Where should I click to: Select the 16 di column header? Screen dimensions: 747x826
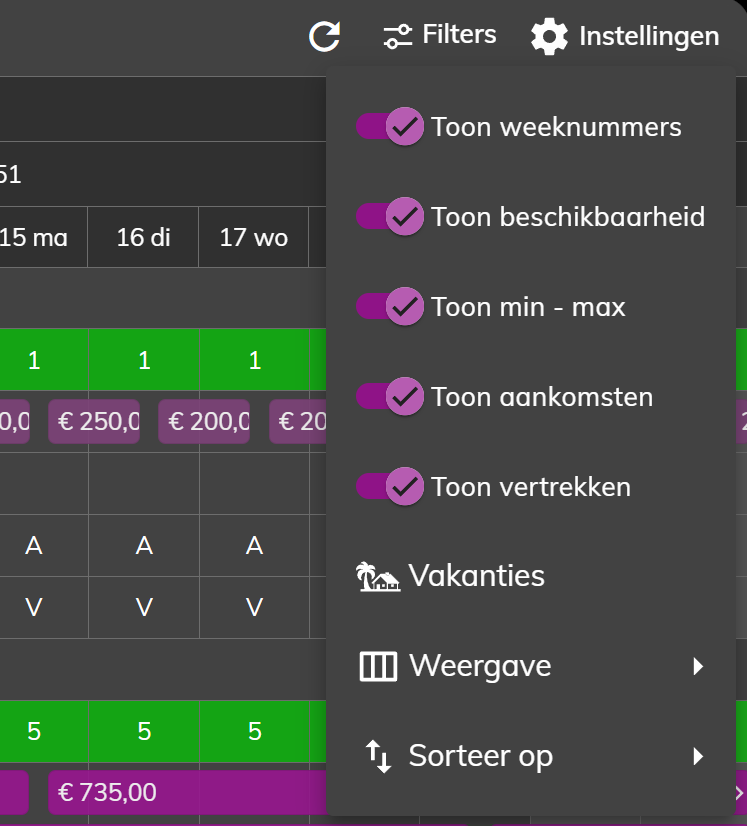[143, 237]
